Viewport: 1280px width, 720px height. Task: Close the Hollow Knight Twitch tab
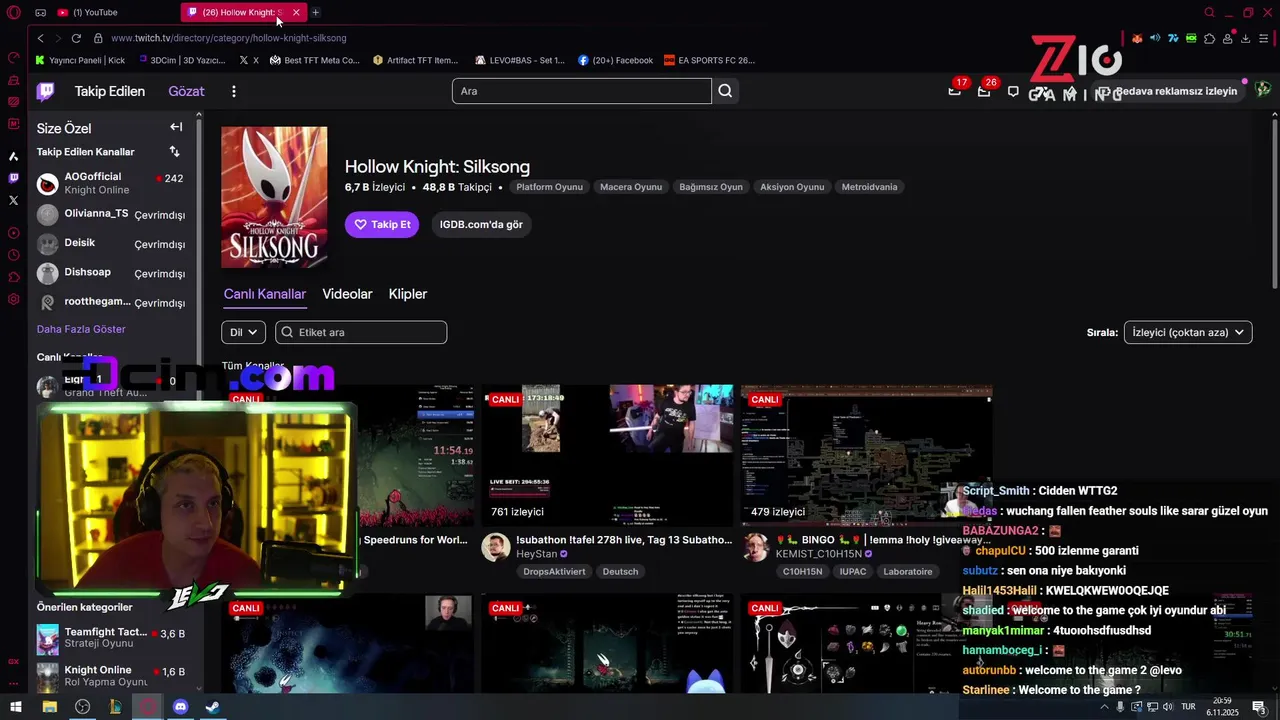296,12
